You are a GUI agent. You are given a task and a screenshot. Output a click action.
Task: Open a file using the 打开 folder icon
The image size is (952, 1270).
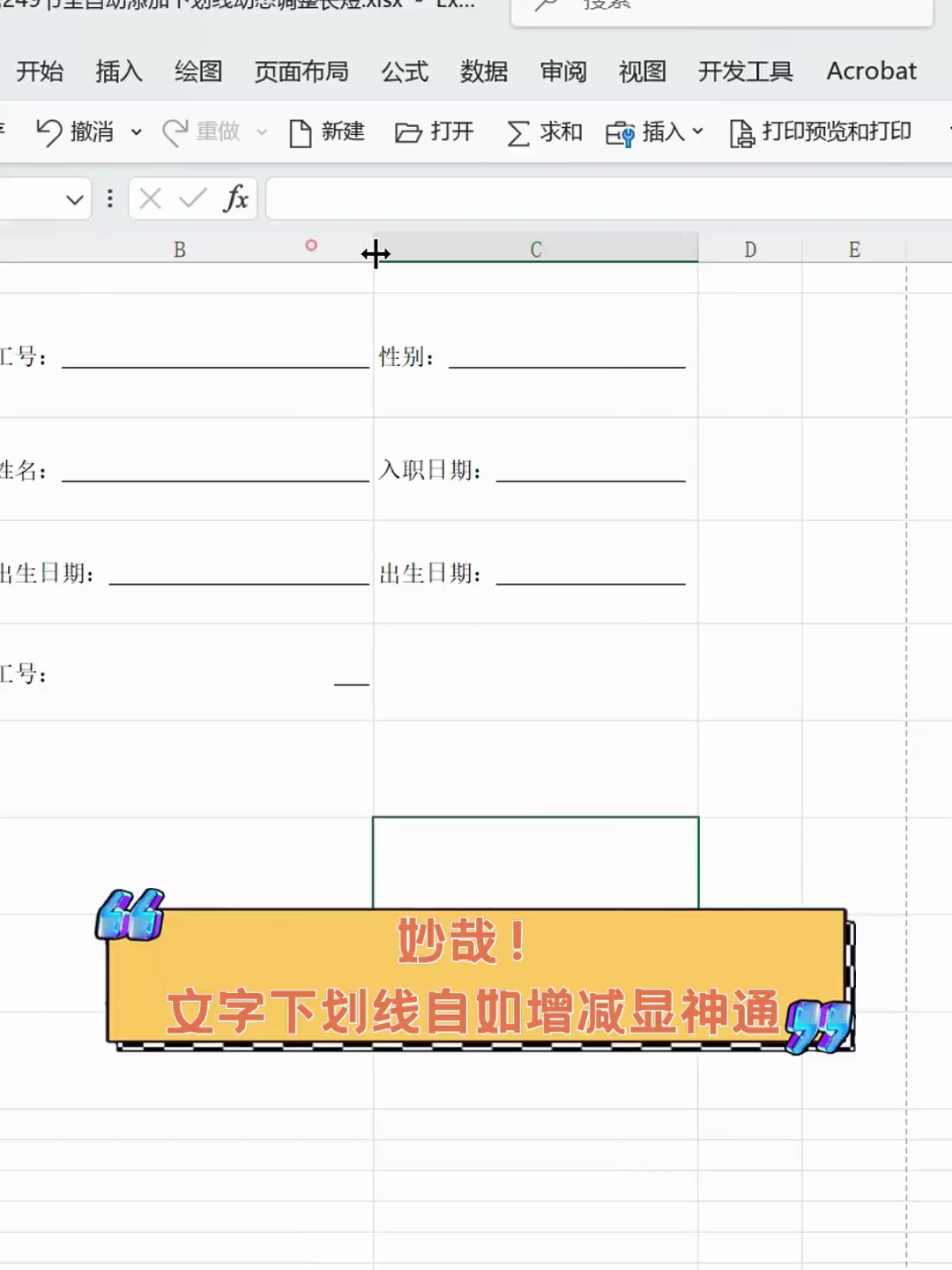point(409,132)
